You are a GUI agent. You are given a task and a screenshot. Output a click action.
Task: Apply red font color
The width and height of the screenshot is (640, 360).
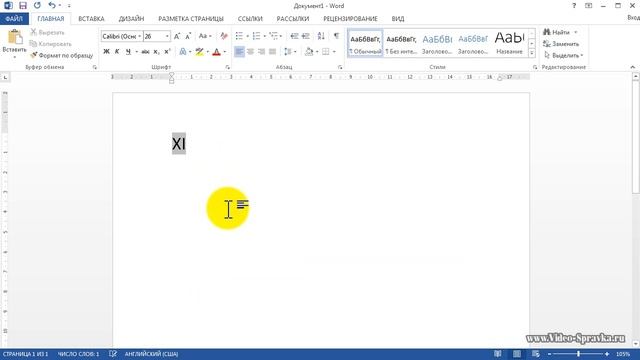(216, 51)
